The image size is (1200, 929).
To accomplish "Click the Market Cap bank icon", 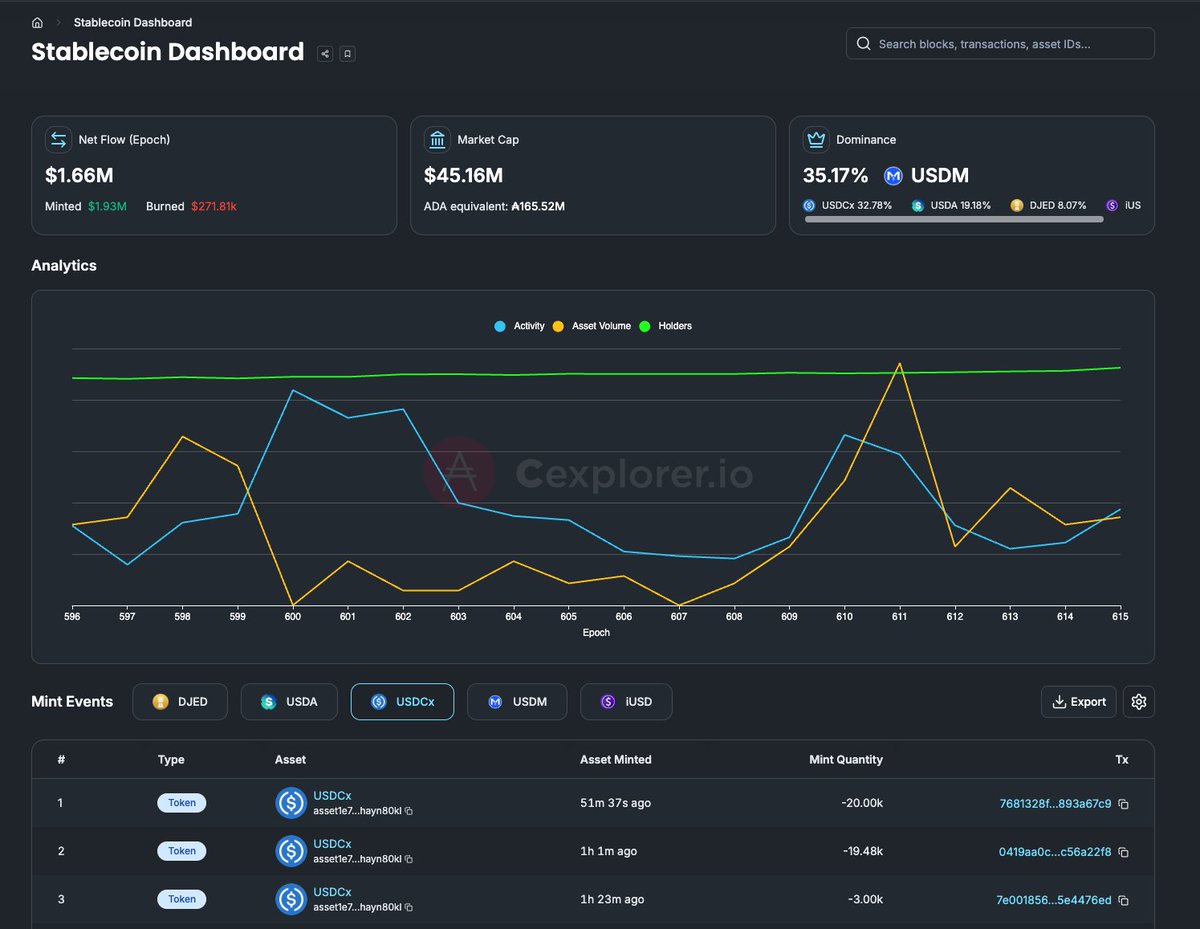I will coord(437,140).
